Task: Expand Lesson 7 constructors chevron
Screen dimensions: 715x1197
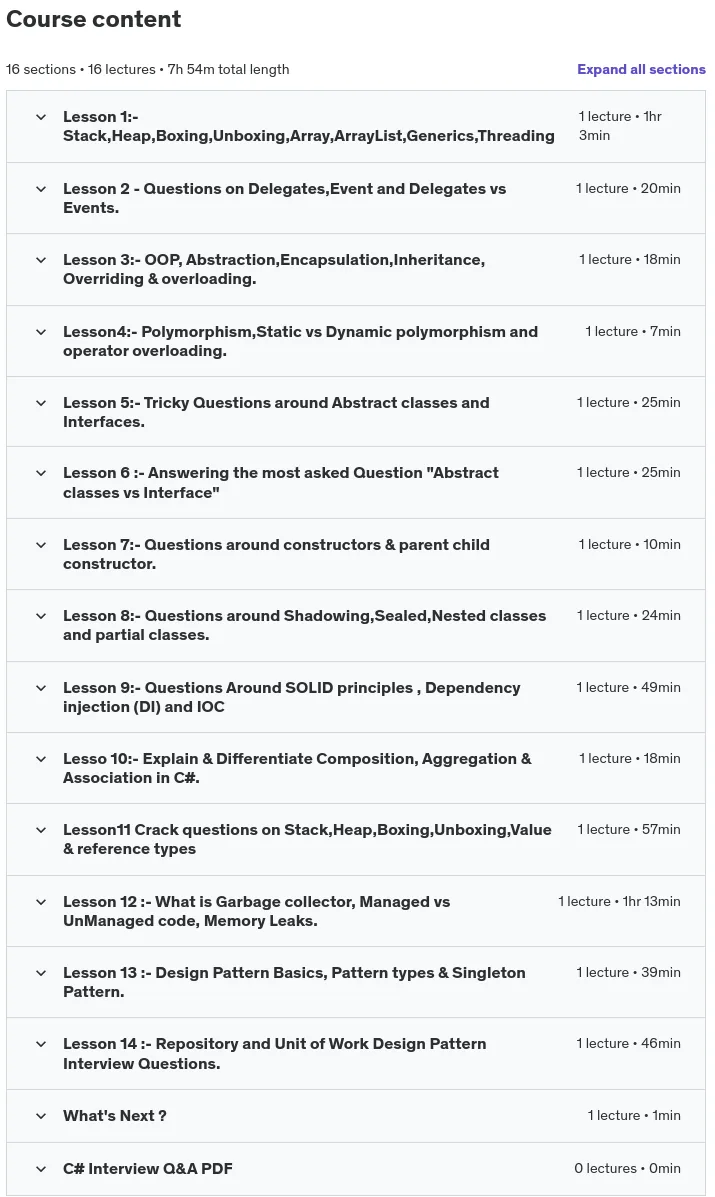Action: [x=41, y=544]
